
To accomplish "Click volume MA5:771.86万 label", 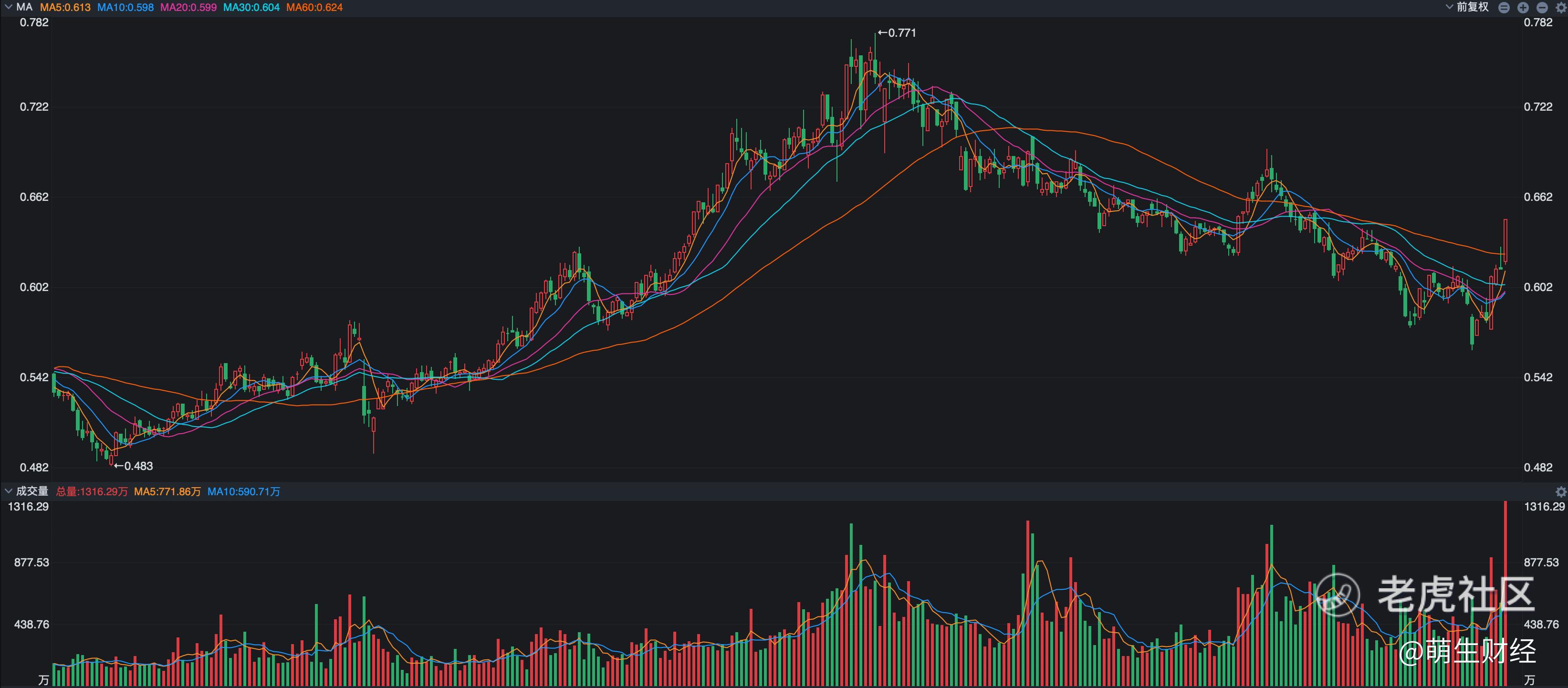I will coord(167,491).
